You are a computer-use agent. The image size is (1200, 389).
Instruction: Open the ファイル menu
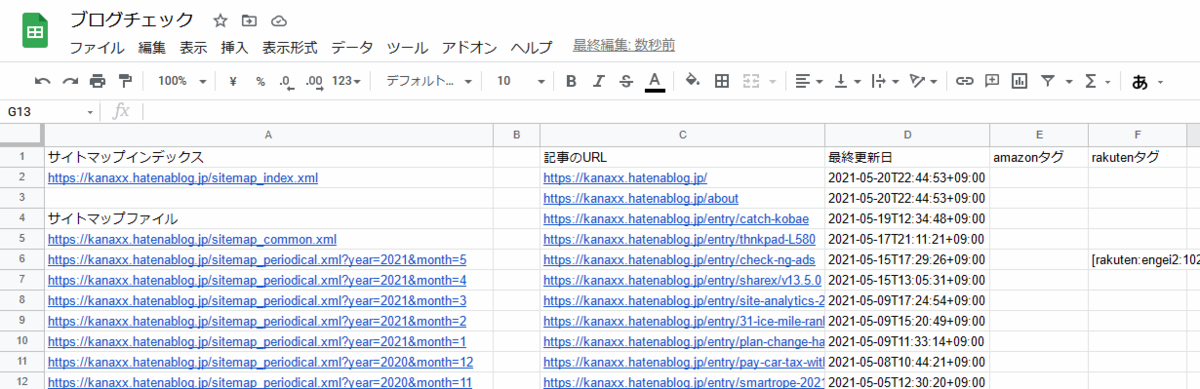tap(97, 47)
